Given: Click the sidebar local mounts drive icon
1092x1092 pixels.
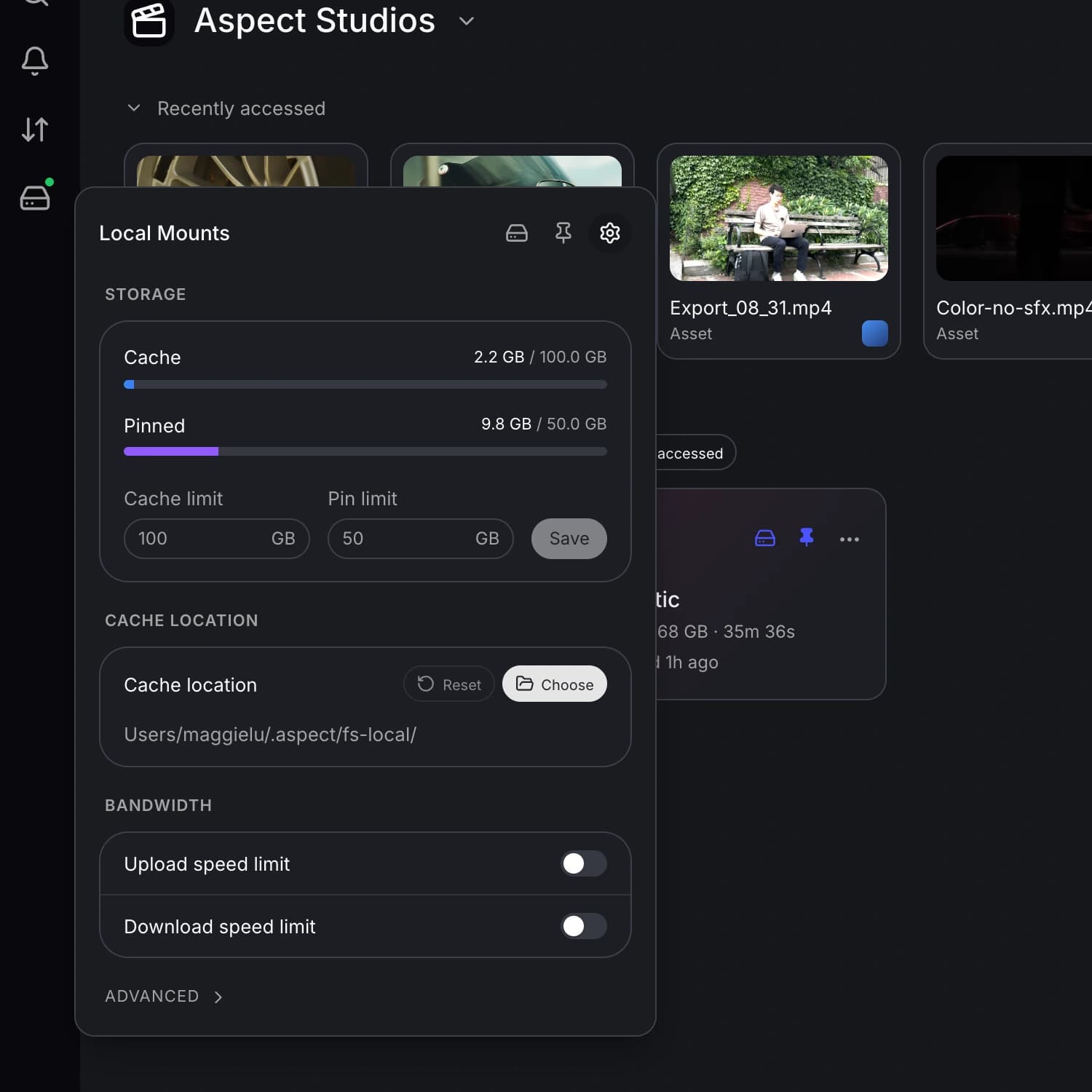Looking at the screenshot, I should [x=35, y=197].
